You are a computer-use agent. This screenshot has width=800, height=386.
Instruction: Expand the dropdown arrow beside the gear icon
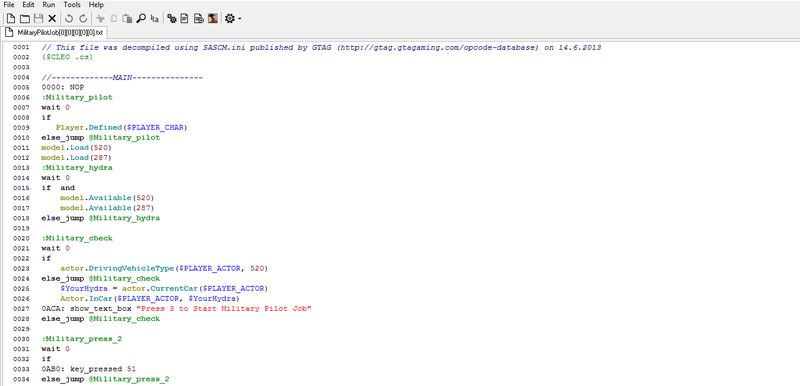(239, 19)
